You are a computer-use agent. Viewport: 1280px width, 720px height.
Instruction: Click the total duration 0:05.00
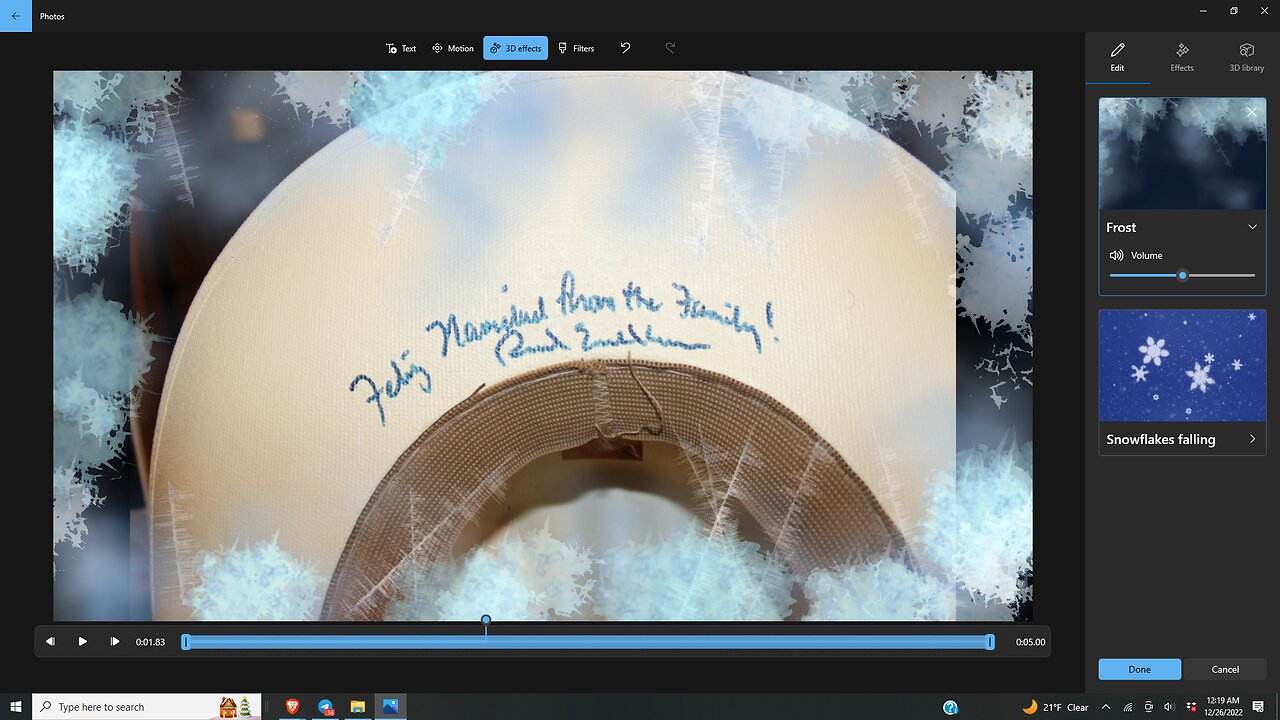click(1030, 642)
